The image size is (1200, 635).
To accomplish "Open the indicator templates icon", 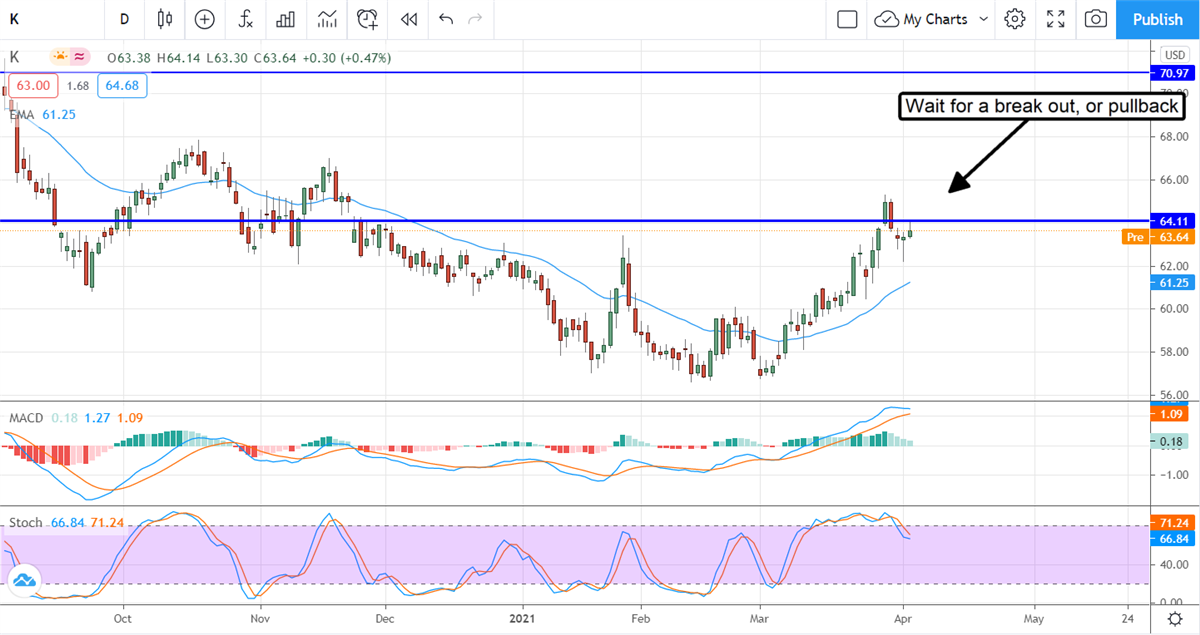I will coord(327,19).
